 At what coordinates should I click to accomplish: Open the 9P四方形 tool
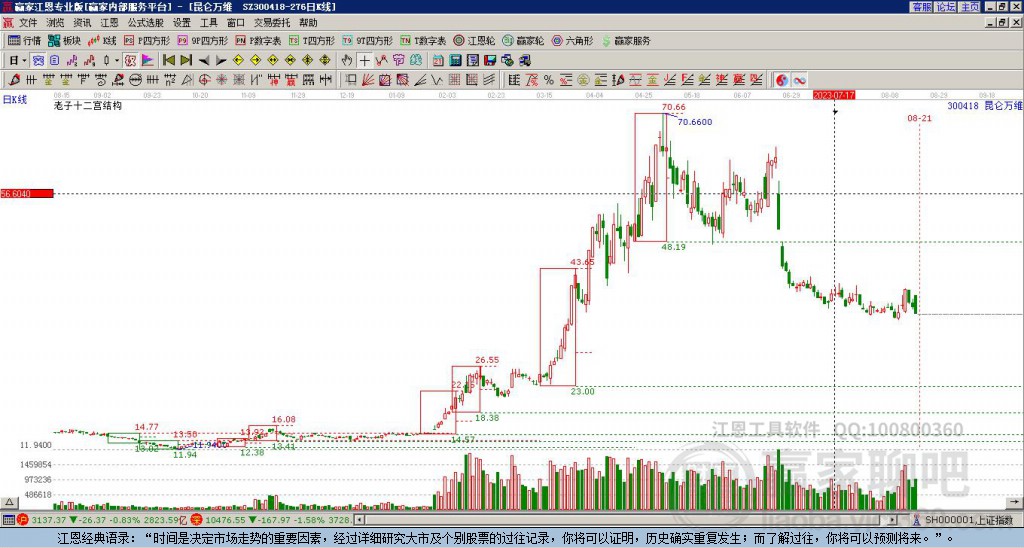click(202, 40)
